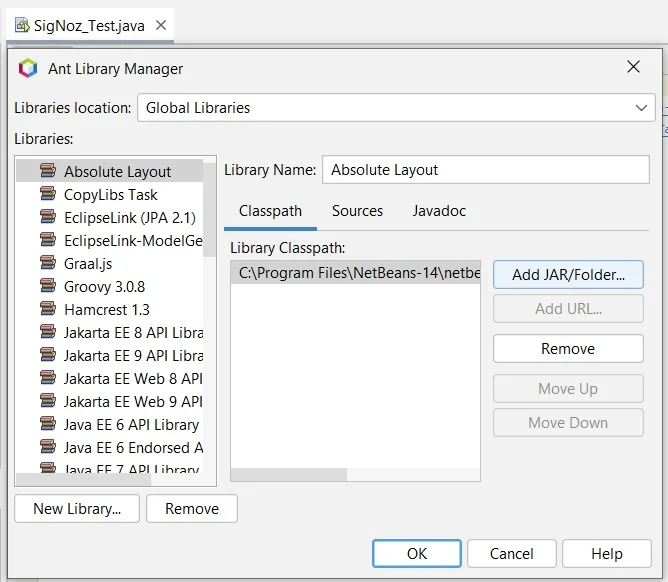
Task: Click the Graal.js library icon
Action: (48, 263)
